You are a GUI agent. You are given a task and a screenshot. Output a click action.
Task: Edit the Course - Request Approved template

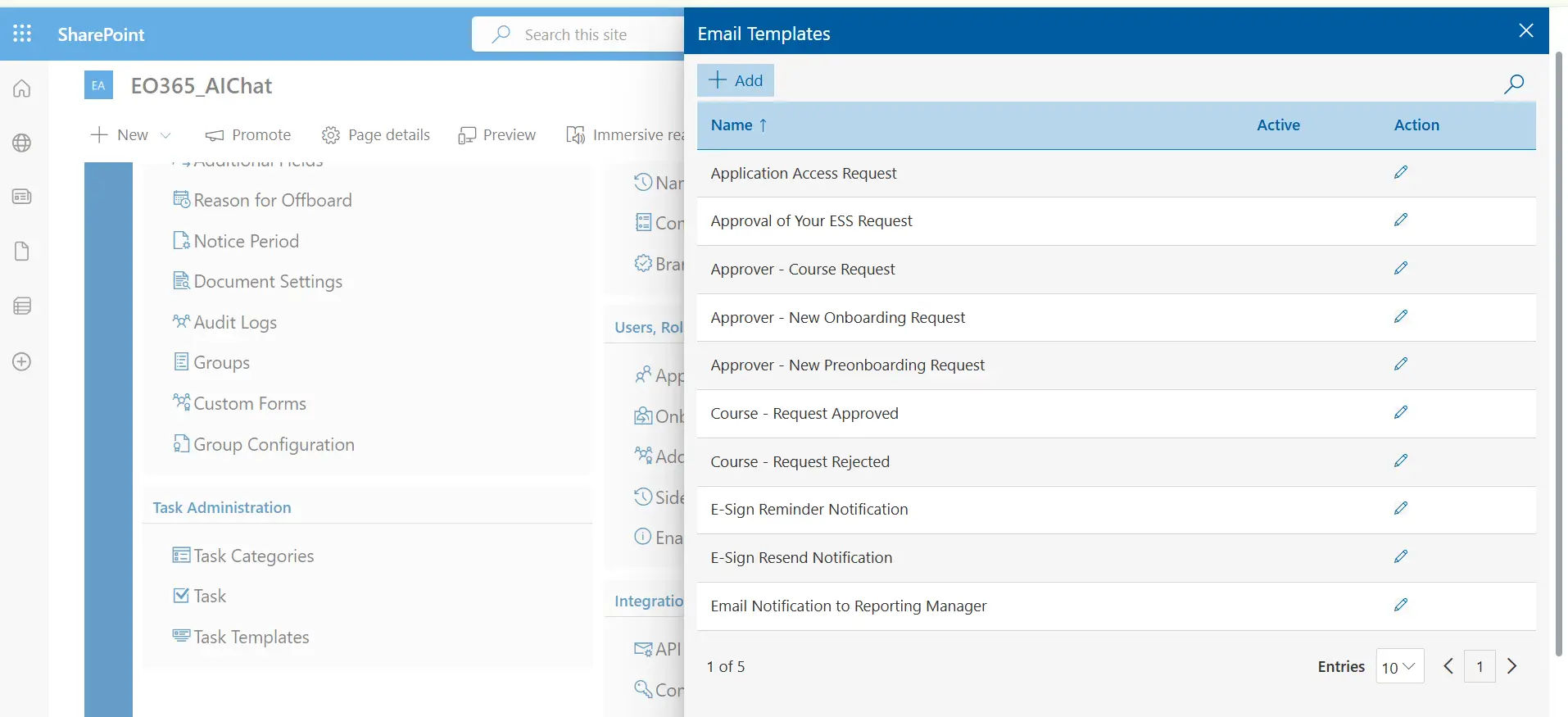[1401, 412]
